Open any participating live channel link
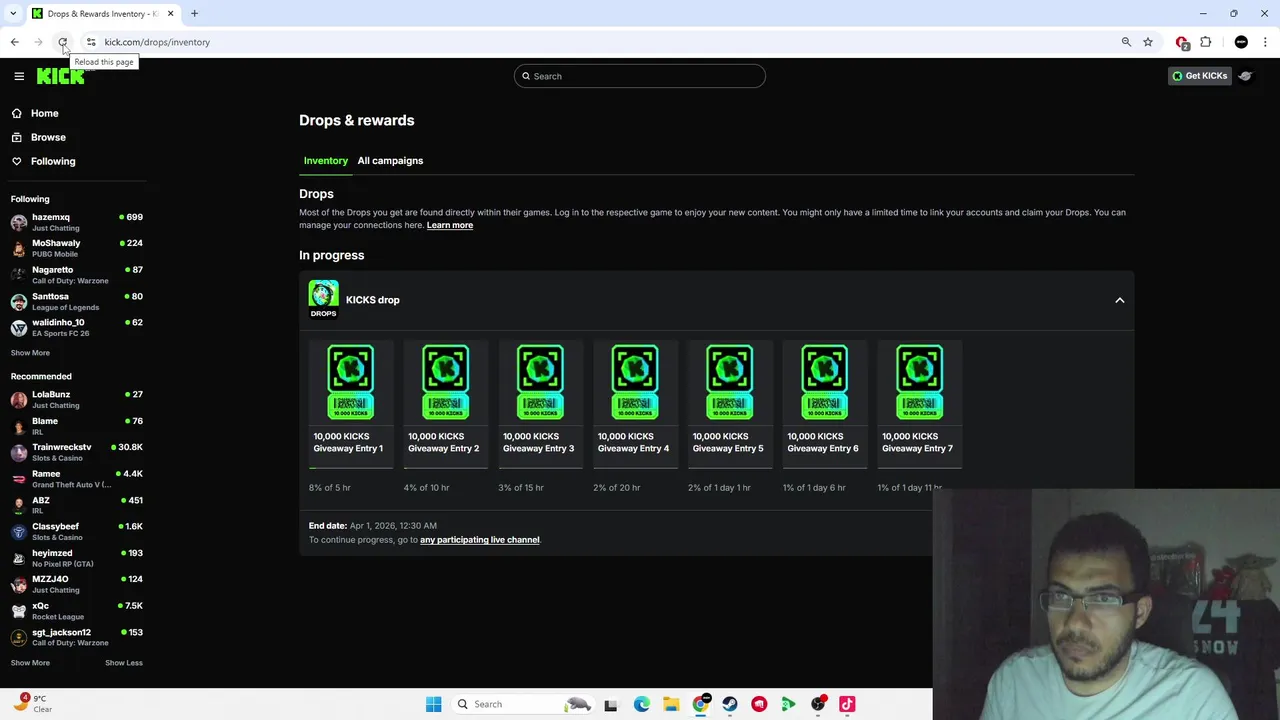Screen dimensions: 1280x720 [x=480, y=540]
